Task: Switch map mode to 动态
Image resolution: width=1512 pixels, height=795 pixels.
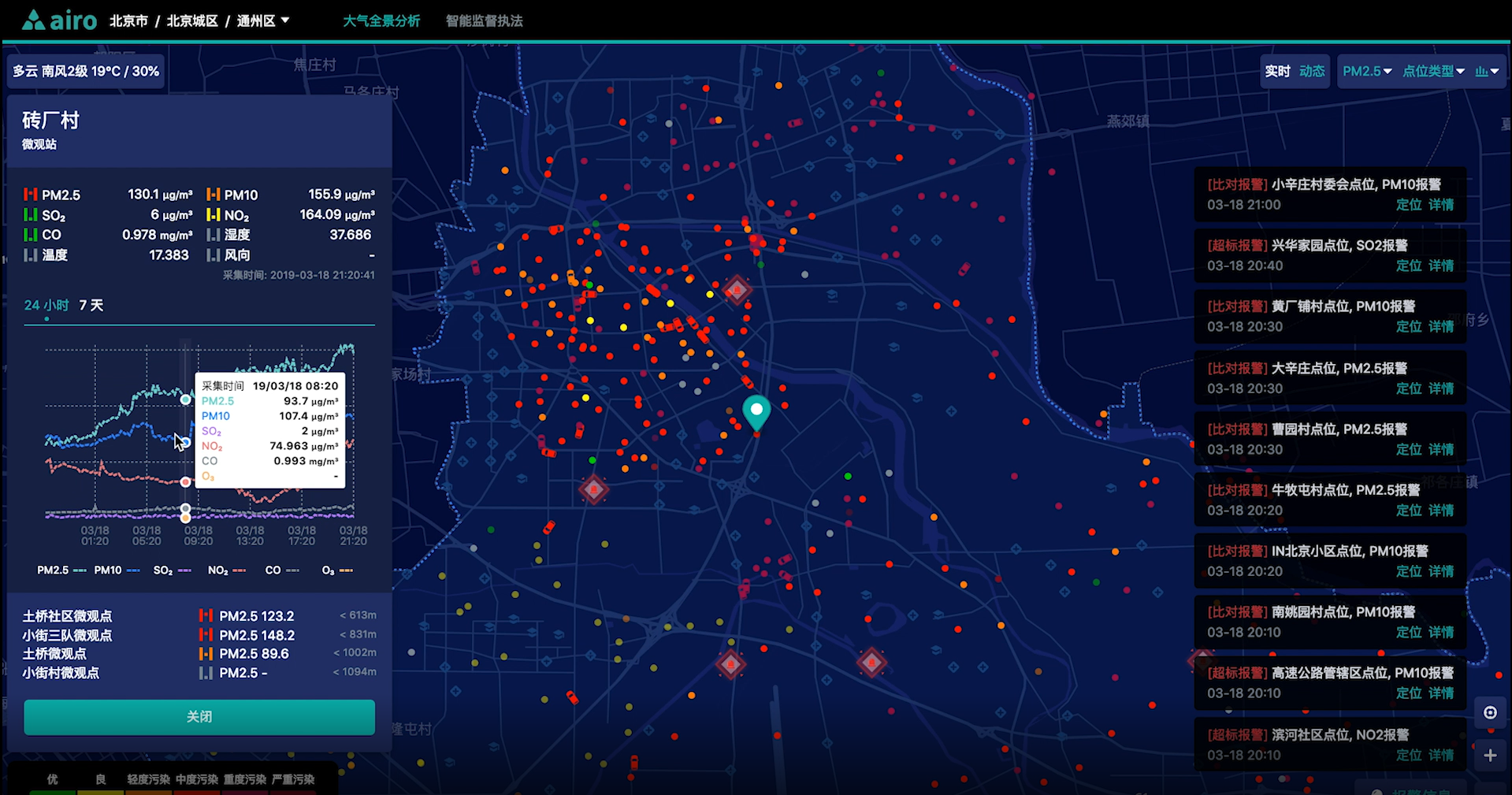Action: point(1312,71)
